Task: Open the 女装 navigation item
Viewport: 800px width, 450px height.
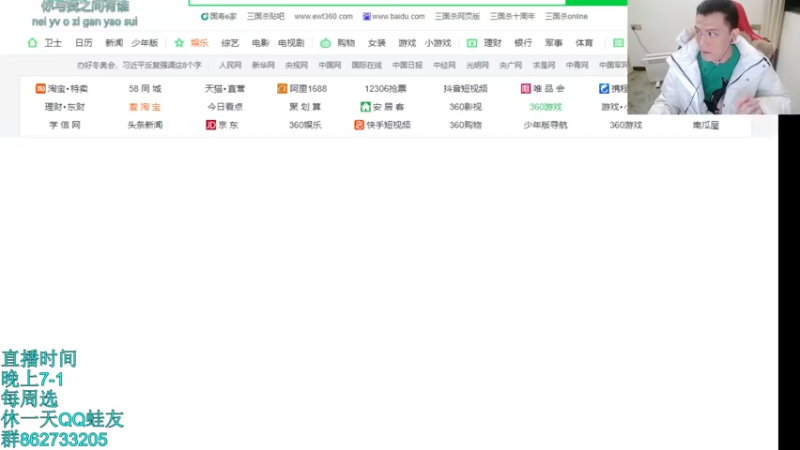Action: 377,43
